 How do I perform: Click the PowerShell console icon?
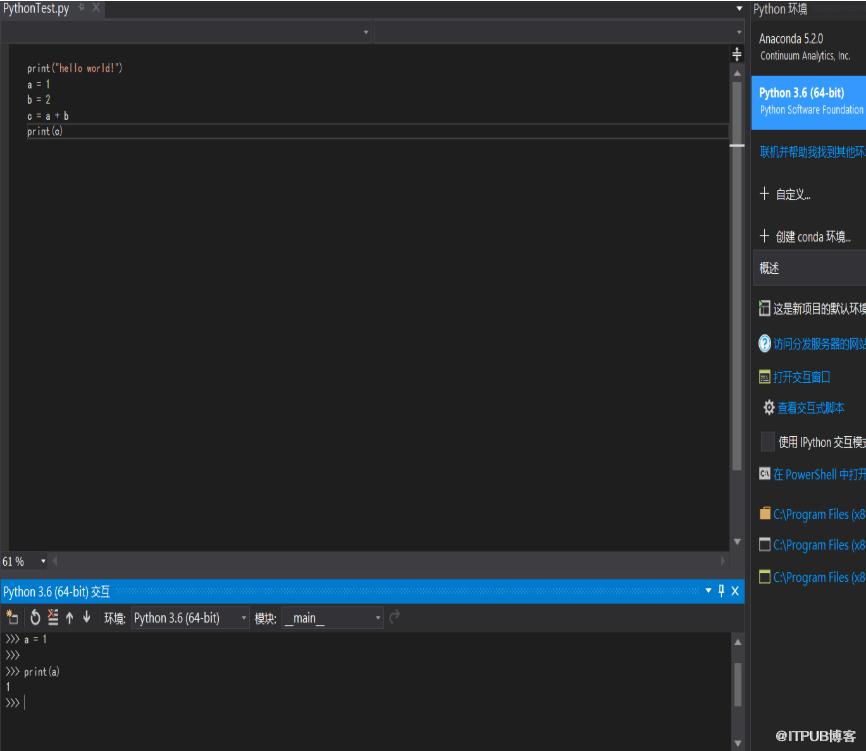764,474
